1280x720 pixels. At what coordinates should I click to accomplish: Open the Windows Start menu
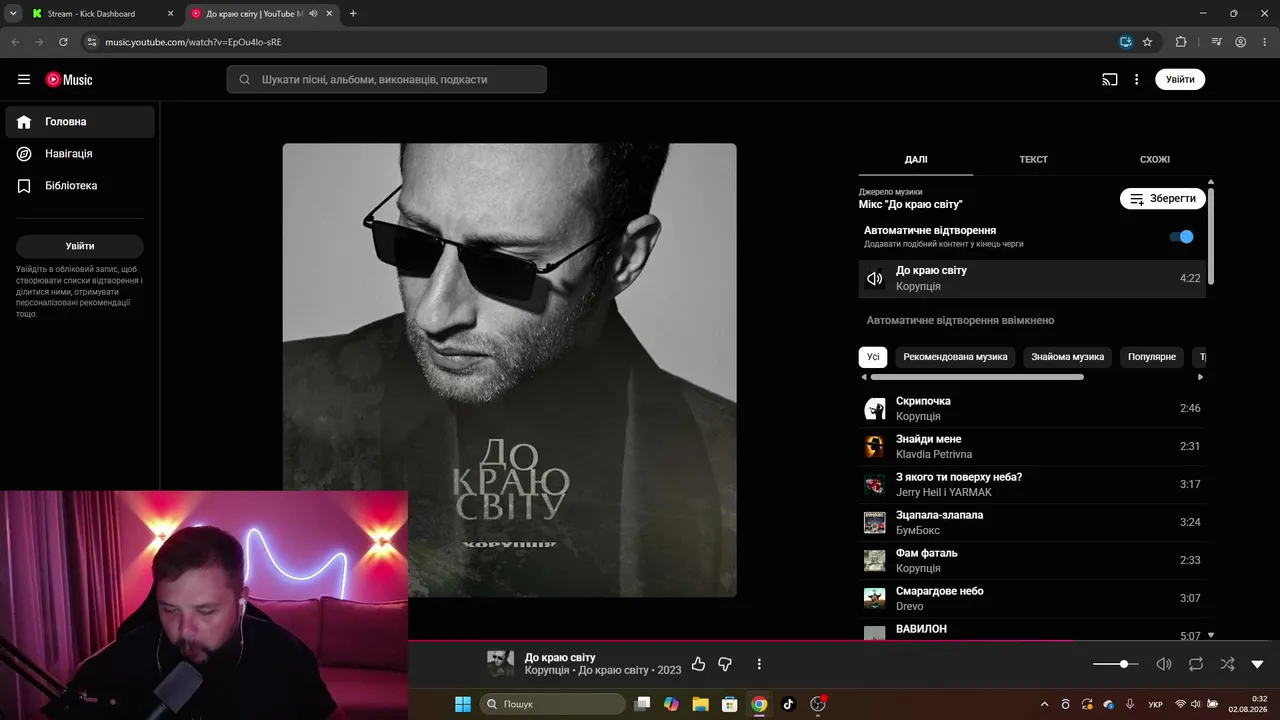coord(463,704)
